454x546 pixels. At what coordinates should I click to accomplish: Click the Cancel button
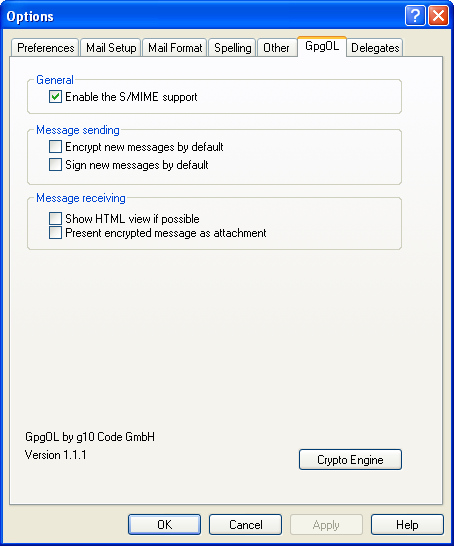point(245,524)
